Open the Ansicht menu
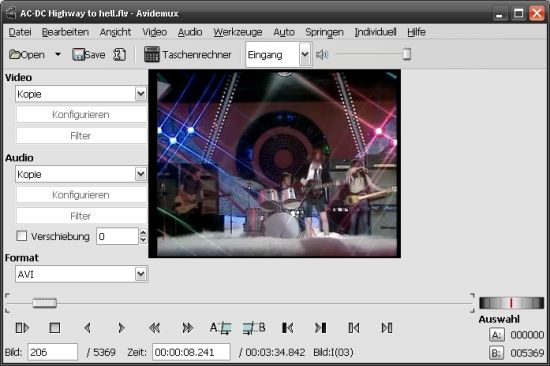 [115, 32]
